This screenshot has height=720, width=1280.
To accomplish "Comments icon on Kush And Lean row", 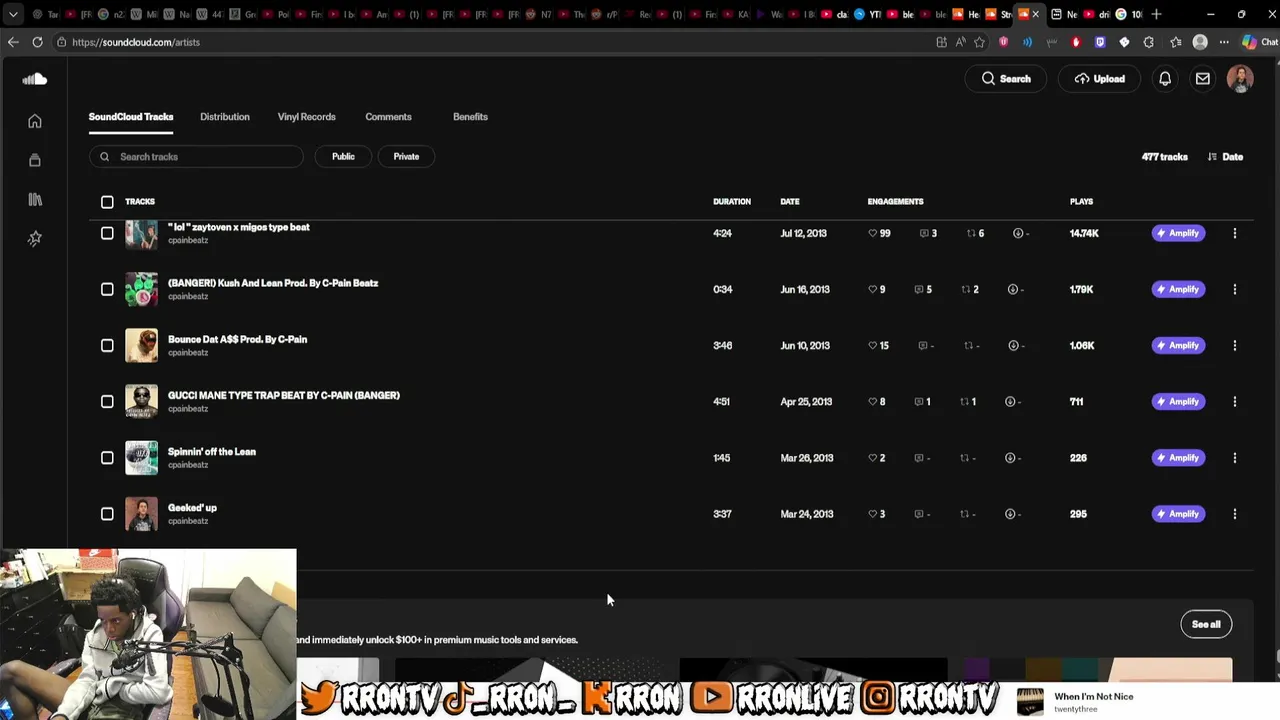I will click(x=918, y=289).
